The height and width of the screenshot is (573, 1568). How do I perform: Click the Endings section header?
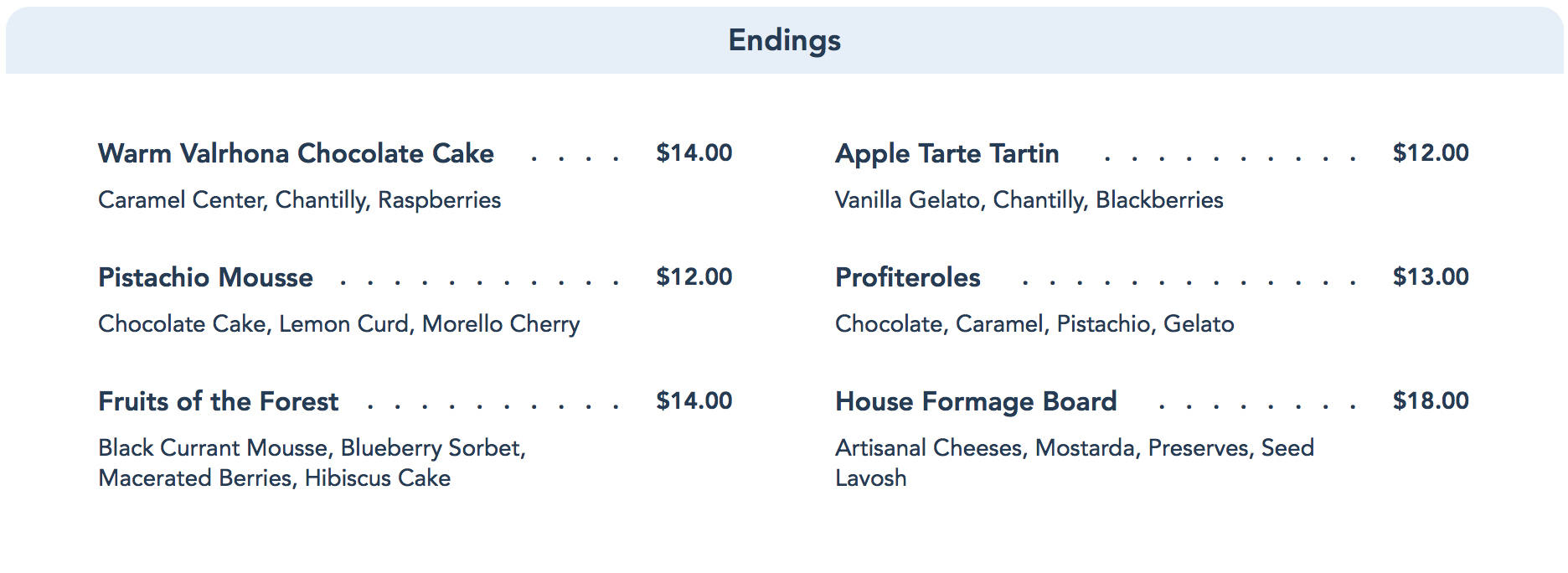point(784,40)
